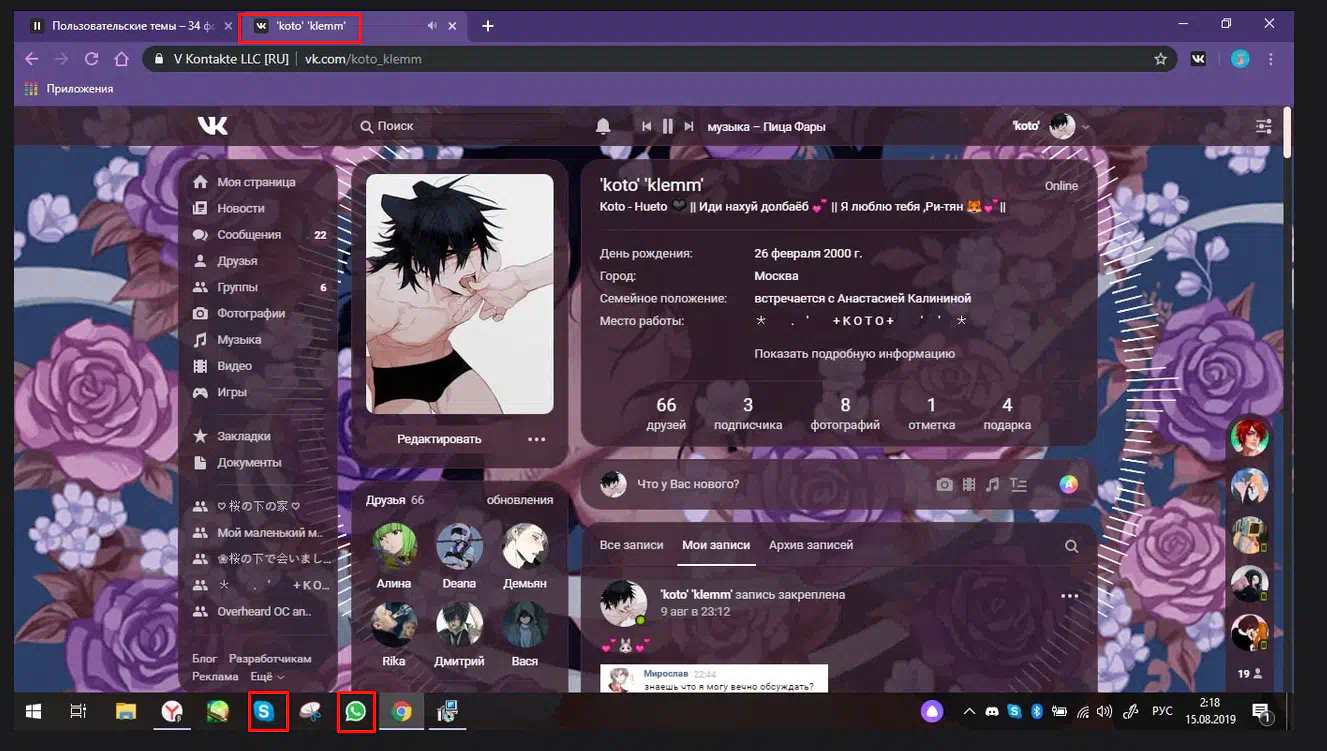
Task: Click the Видео sidebar icon
Action: [200, 366]
